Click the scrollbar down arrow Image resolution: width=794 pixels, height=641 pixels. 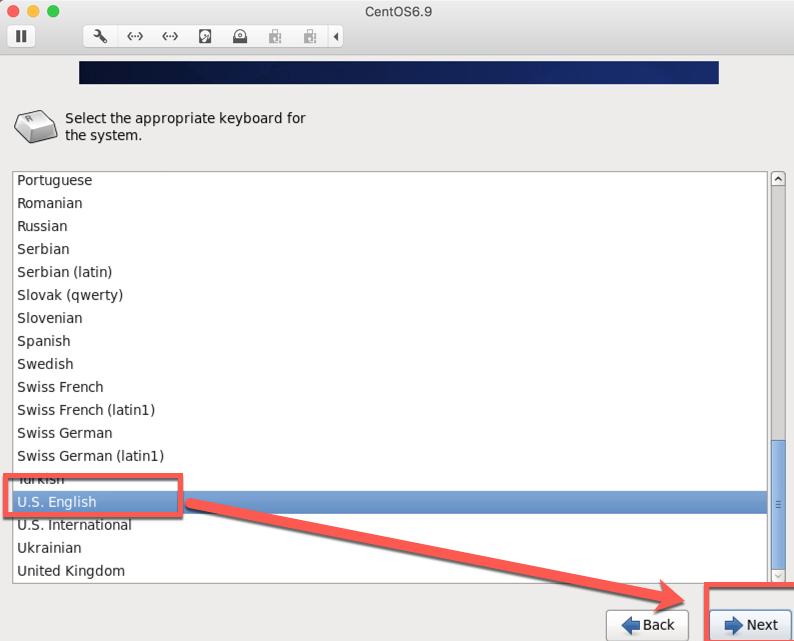pyautogui.click(x=778, y=575)
